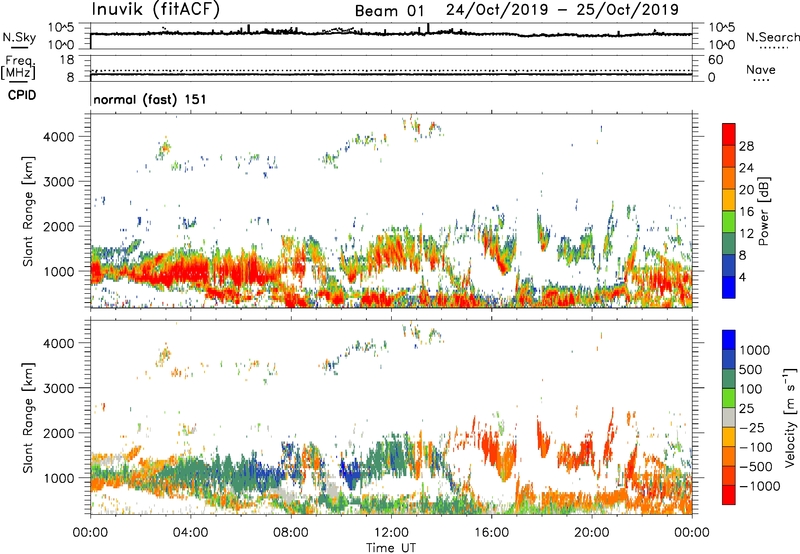Click the '12' power colorbar value
This screenshot has width=800, height=554.
pos(746,234)
